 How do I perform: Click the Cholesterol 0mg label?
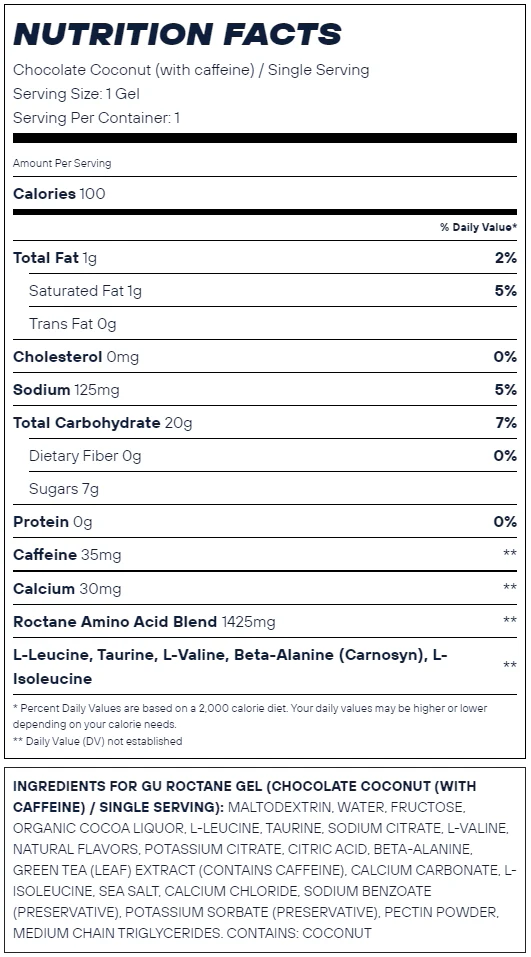76,356
